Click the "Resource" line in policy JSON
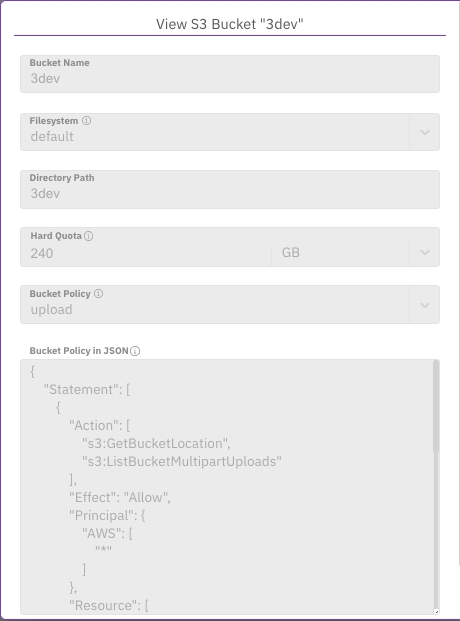 tap(109, 606)
